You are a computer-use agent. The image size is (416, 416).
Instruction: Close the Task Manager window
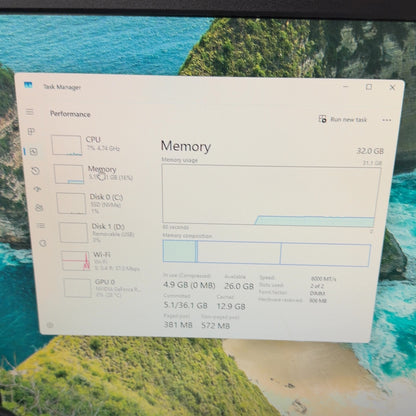pos(392,87)
